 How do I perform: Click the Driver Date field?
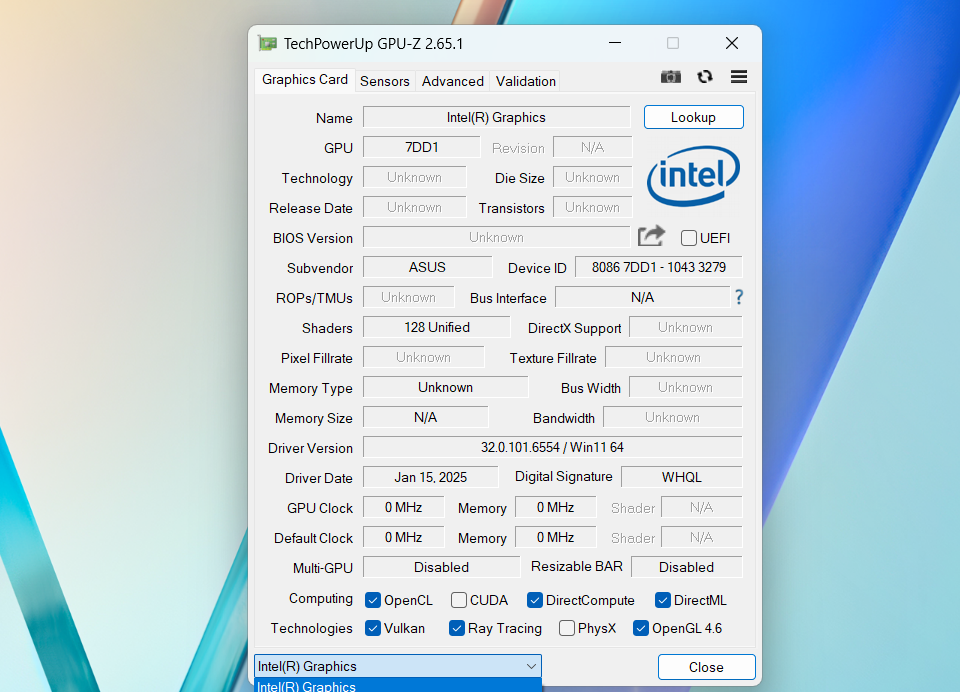click(430, 477)
